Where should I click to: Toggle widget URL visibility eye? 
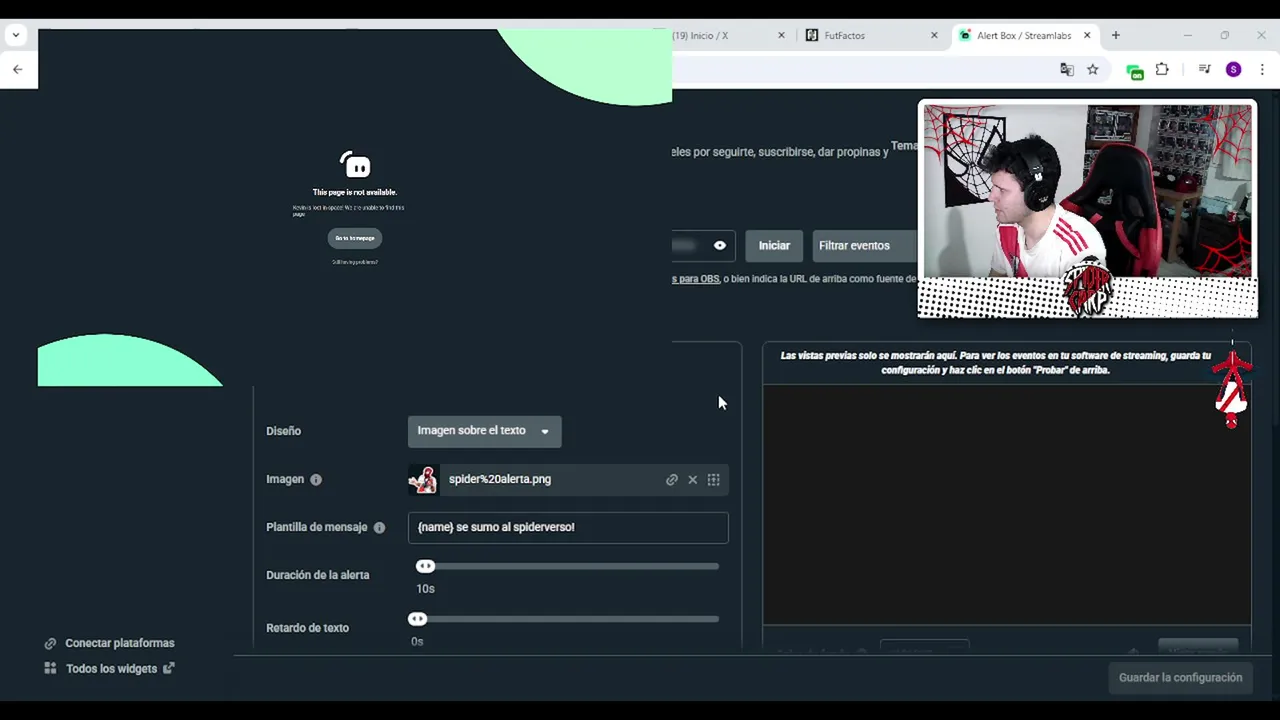(x=720, y=245)
